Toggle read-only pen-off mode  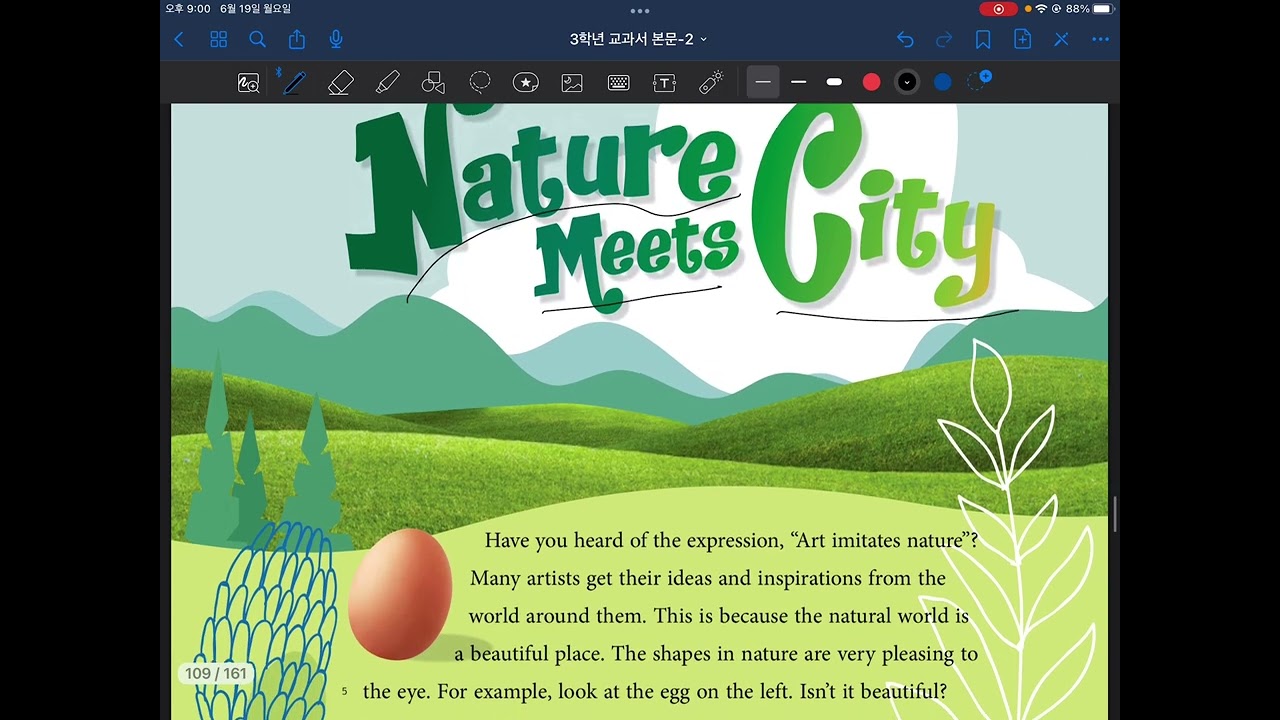[x=1061, y=39]
